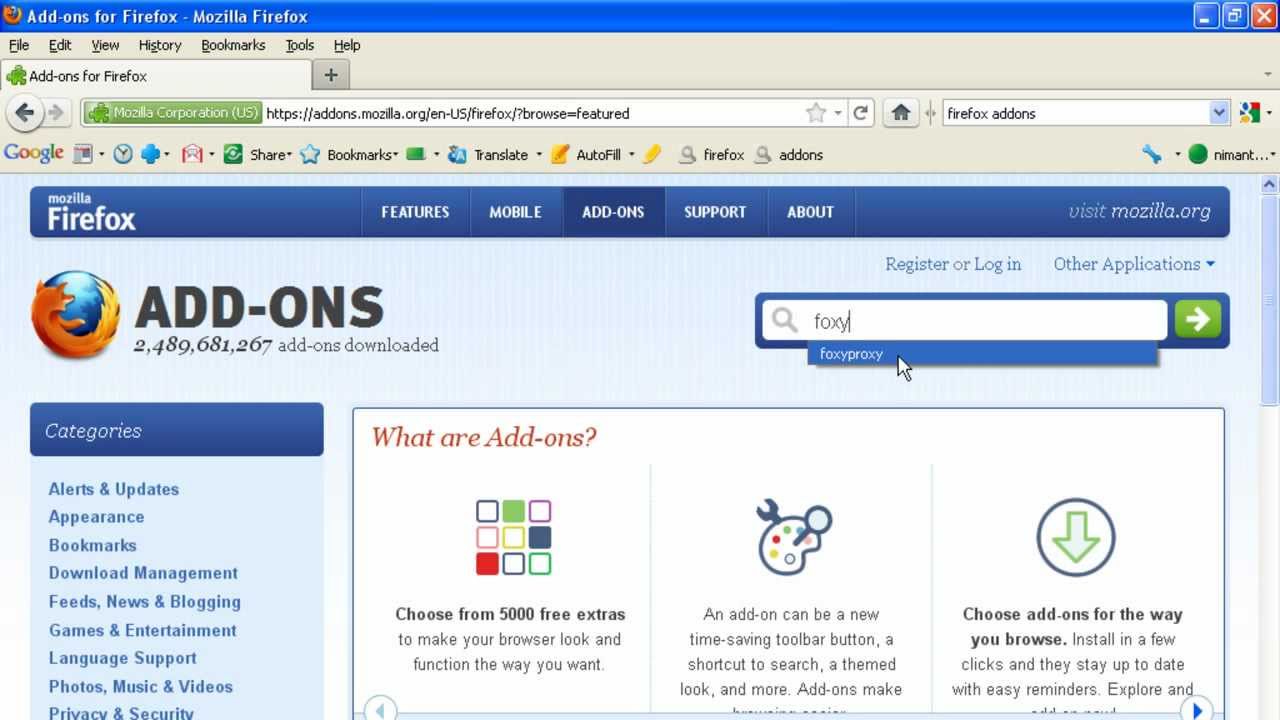Viewport: 1280px width, 720px height.
Task: Open Mozilla Corporation site identity badge
Action: 172,113
